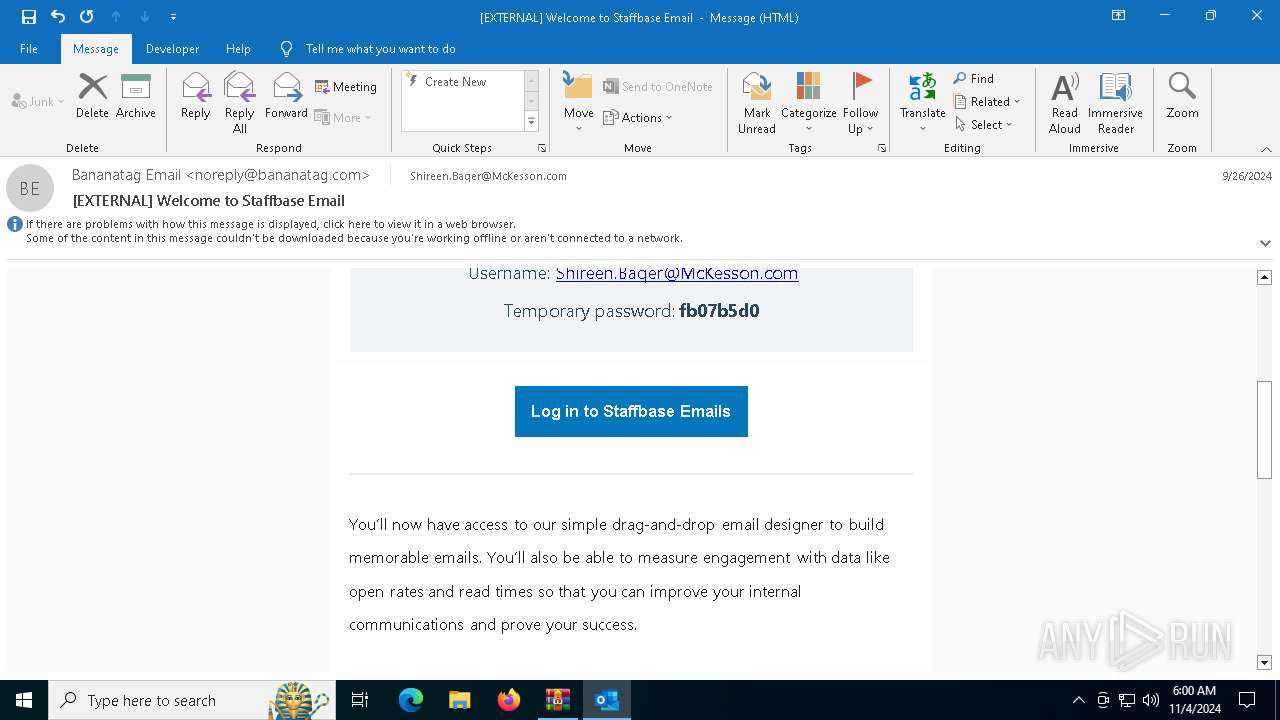The width and height of the screenshot is (1280, 720).
Task: Undo the last action in title bar
Action: [58, 17]
